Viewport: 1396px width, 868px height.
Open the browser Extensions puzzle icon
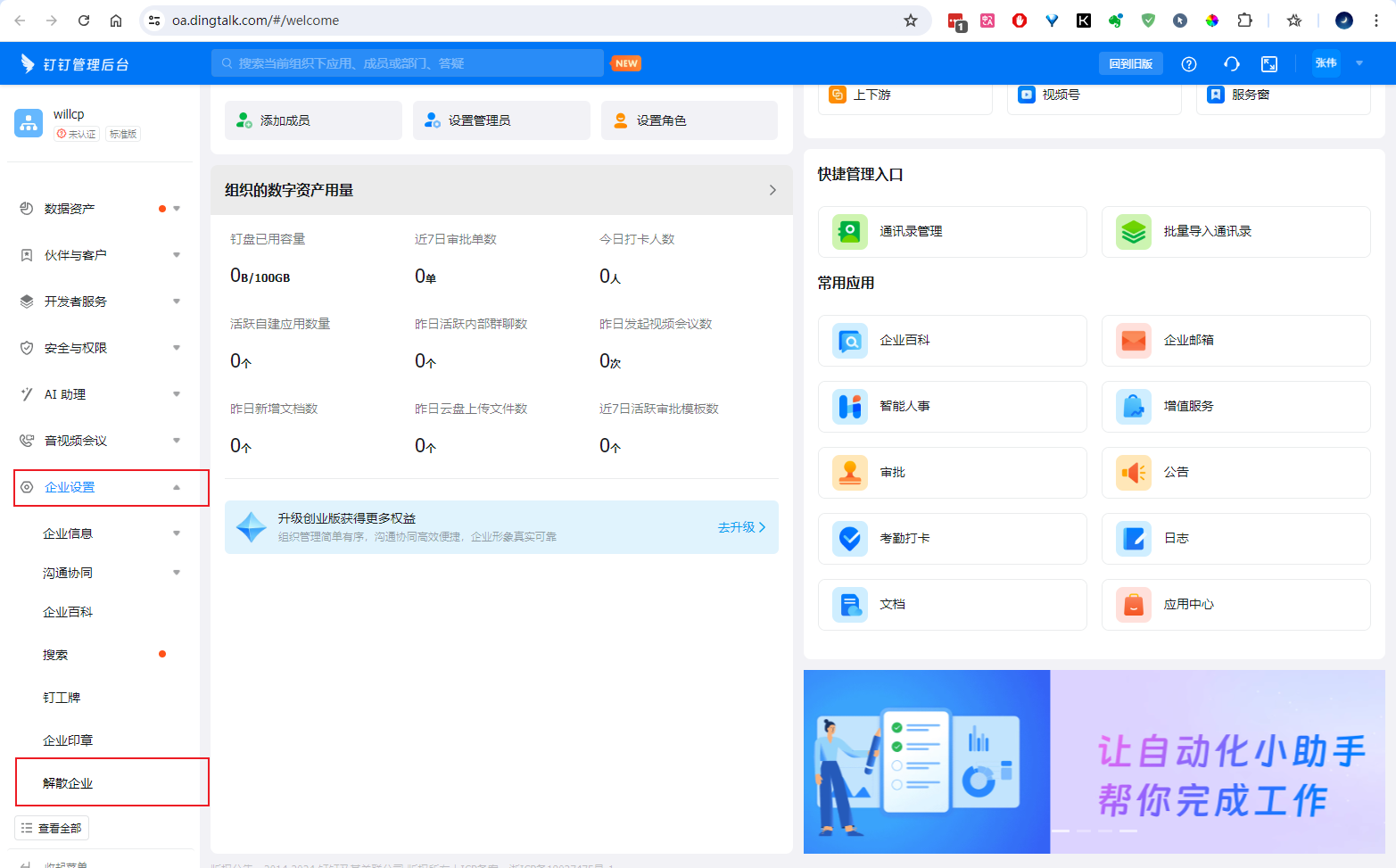[1244, 21]
